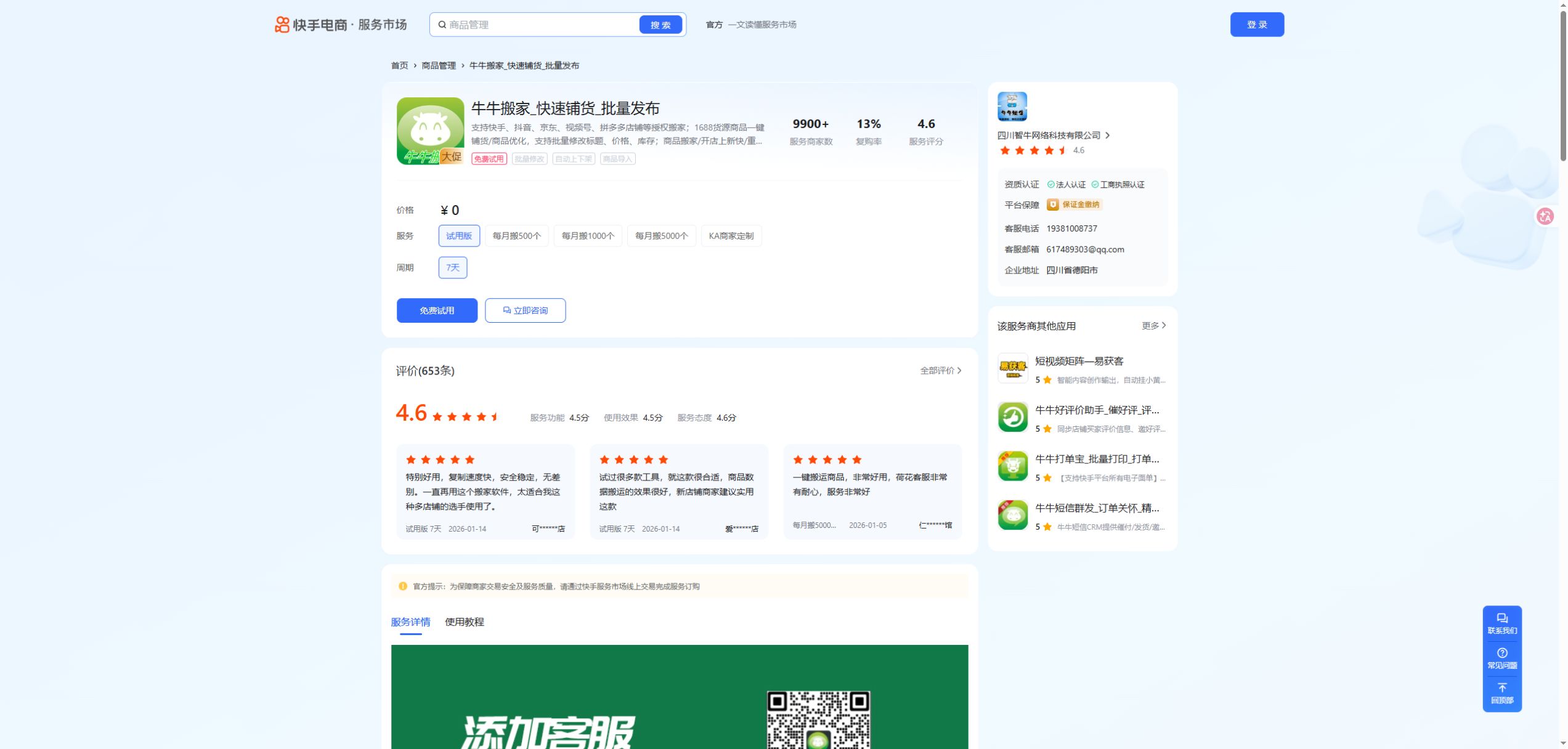
Task: Select the 每月搬1000个 service option
Action: tap(587, 236)
